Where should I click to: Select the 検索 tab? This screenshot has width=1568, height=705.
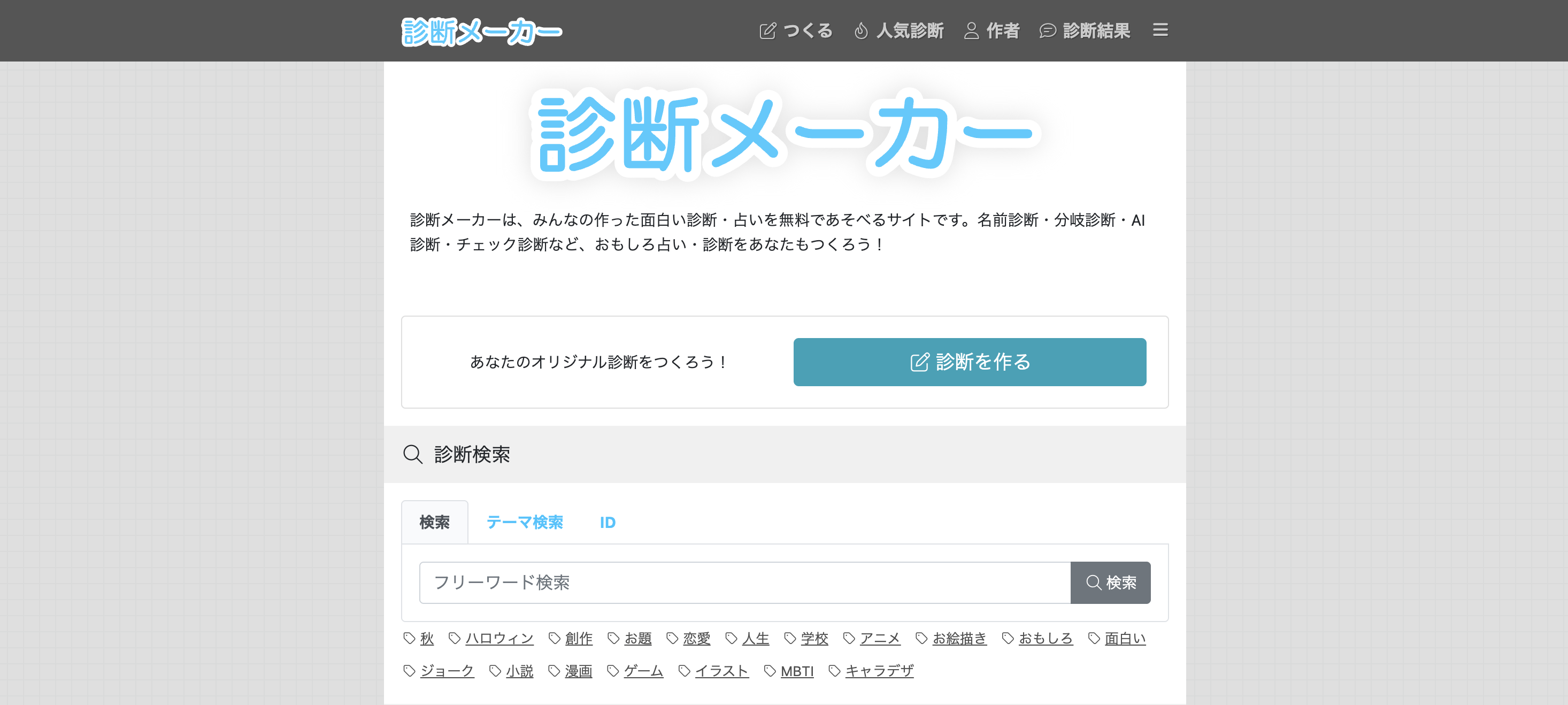[x=434, y=523]
